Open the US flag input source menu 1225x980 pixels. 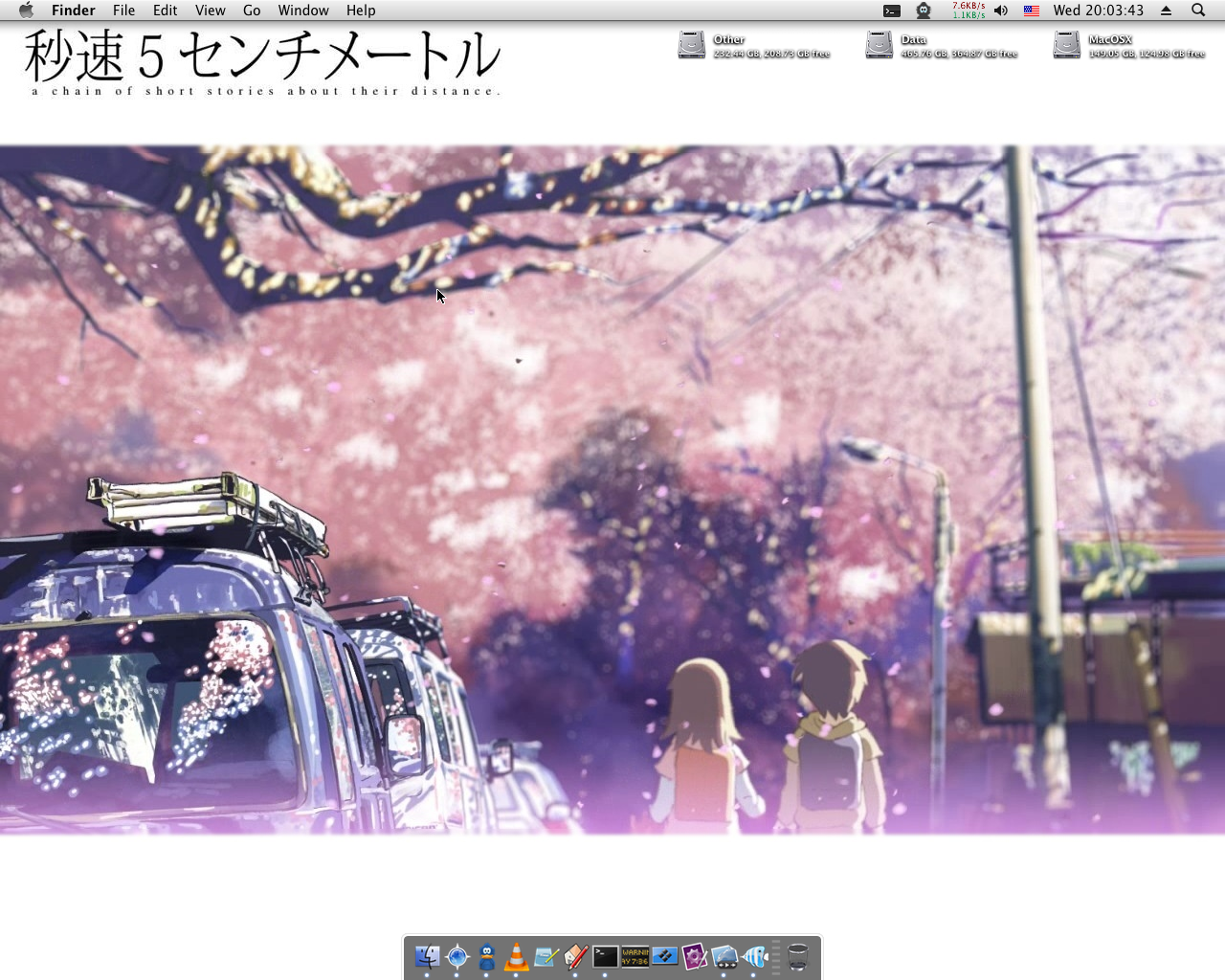[x=1032, y=11]
